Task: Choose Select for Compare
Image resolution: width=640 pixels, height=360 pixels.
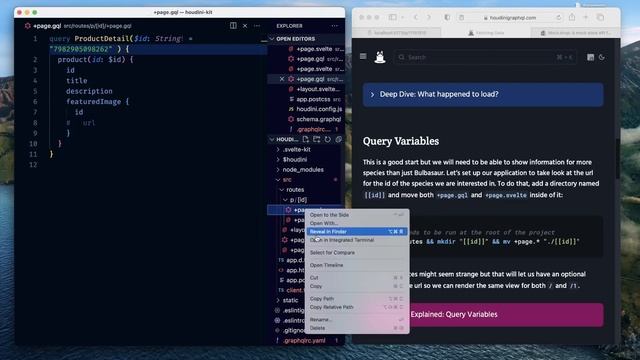Action: coord(357,253)
